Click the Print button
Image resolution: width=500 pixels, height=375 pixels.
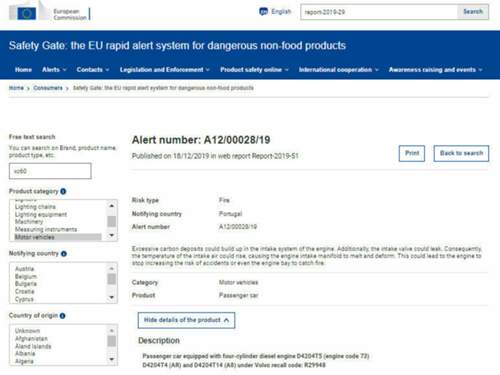(412, 153)
